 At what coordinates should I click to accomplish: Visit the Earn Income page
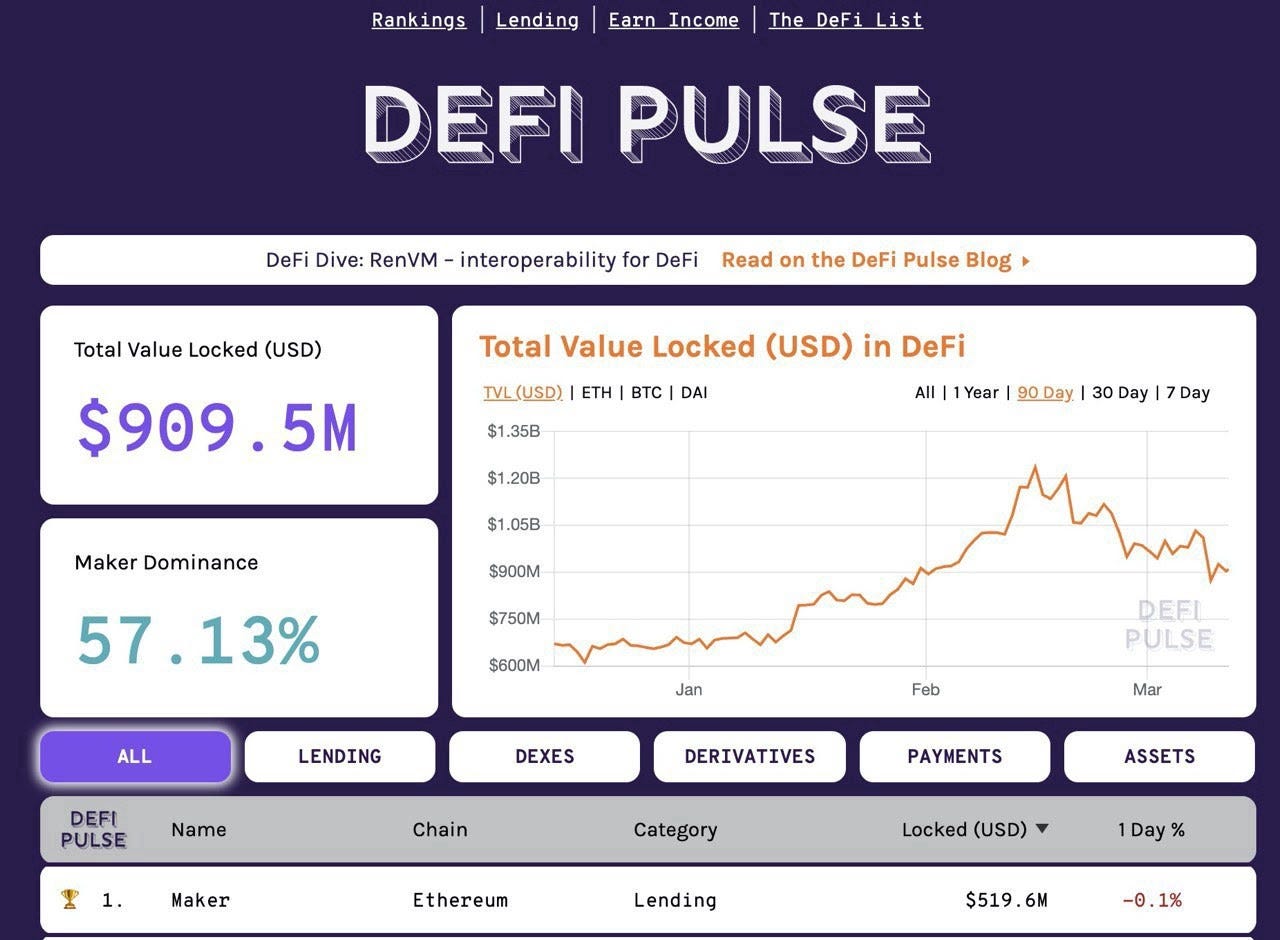click(673, 19)
